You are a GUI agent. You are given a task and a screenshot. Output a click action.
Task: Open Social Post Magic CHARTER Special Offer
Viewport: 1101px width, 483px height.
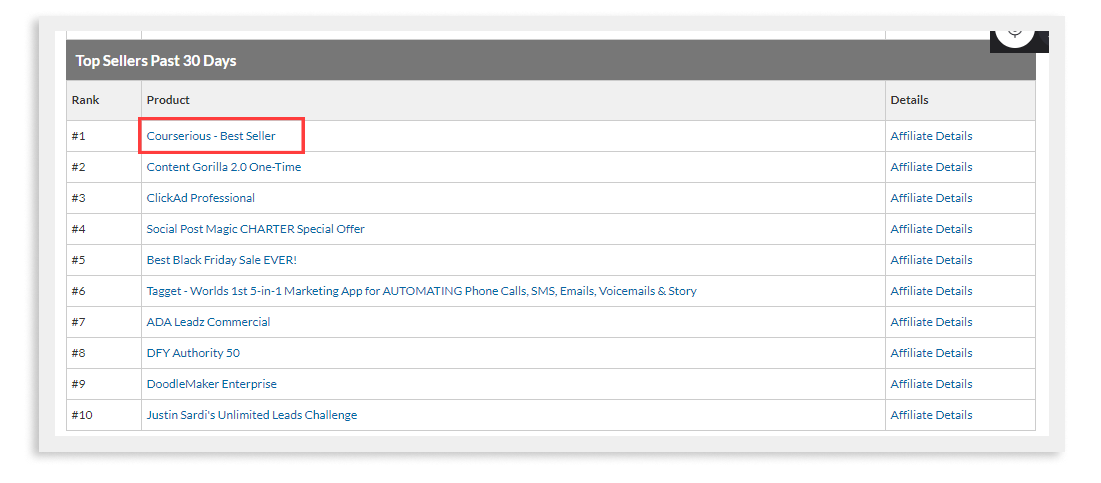click(x=256, y=229)
